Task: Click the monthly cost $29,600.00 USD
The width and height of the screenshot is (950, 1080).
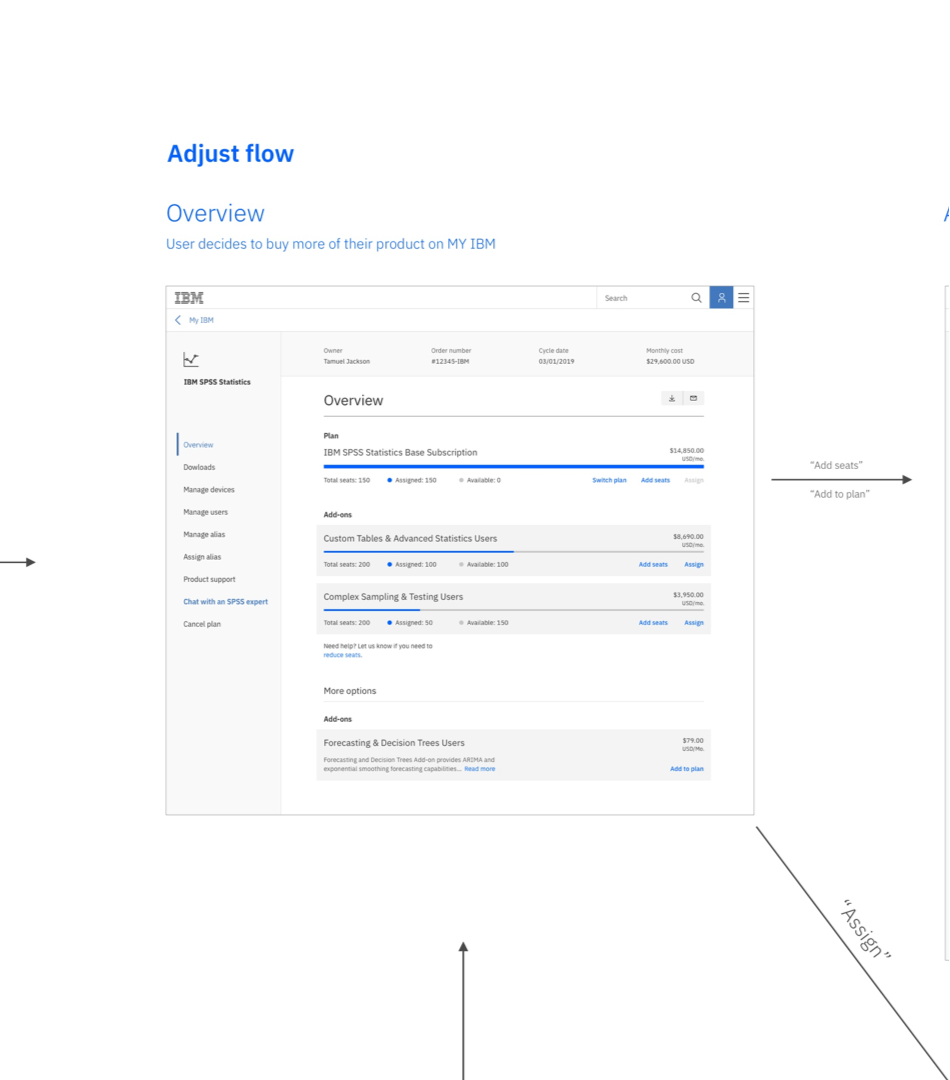Action: (670, 362)
